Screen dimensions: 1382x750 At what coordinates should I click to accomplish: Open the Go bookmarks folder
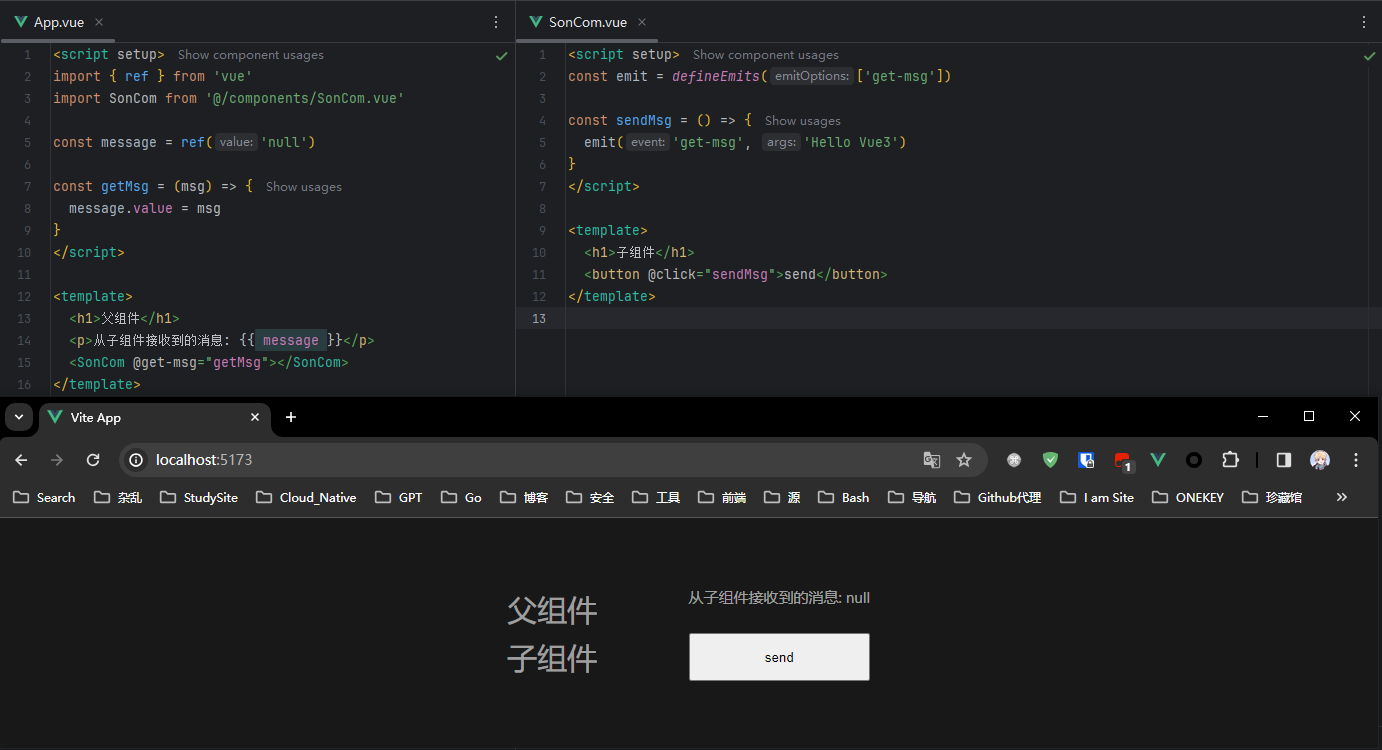462,497
